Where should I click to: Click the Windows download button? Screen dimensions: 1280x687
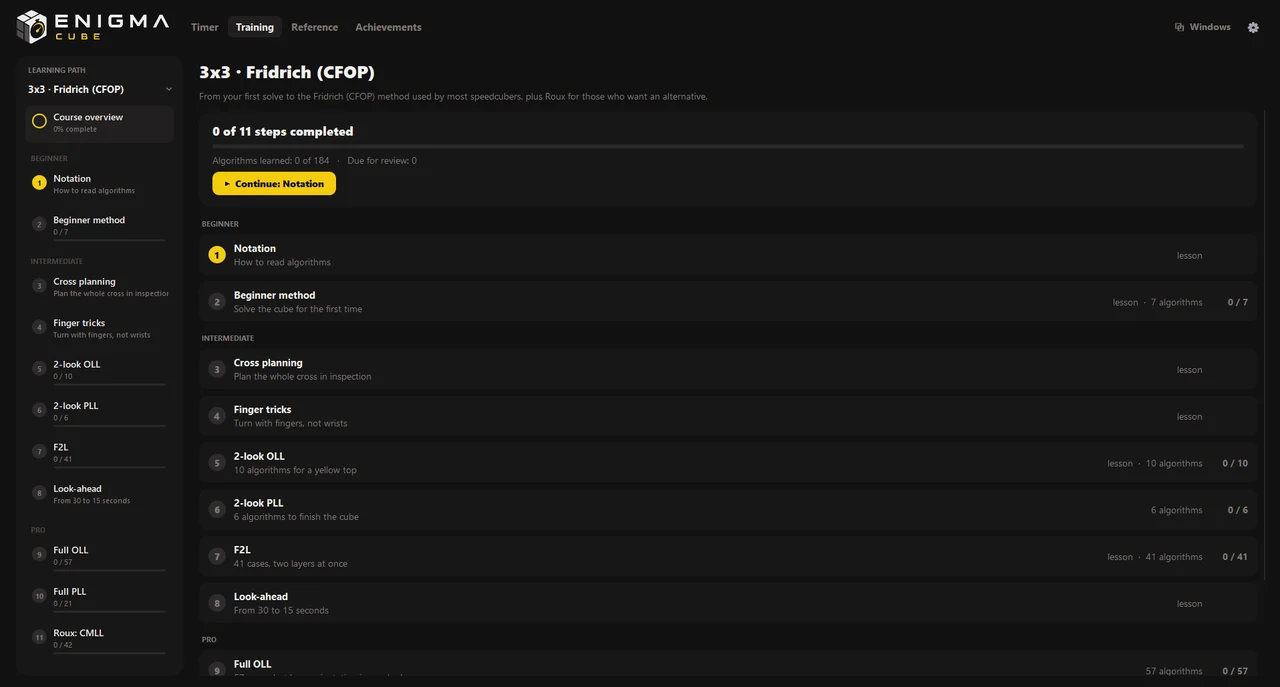click(1203, 27)
